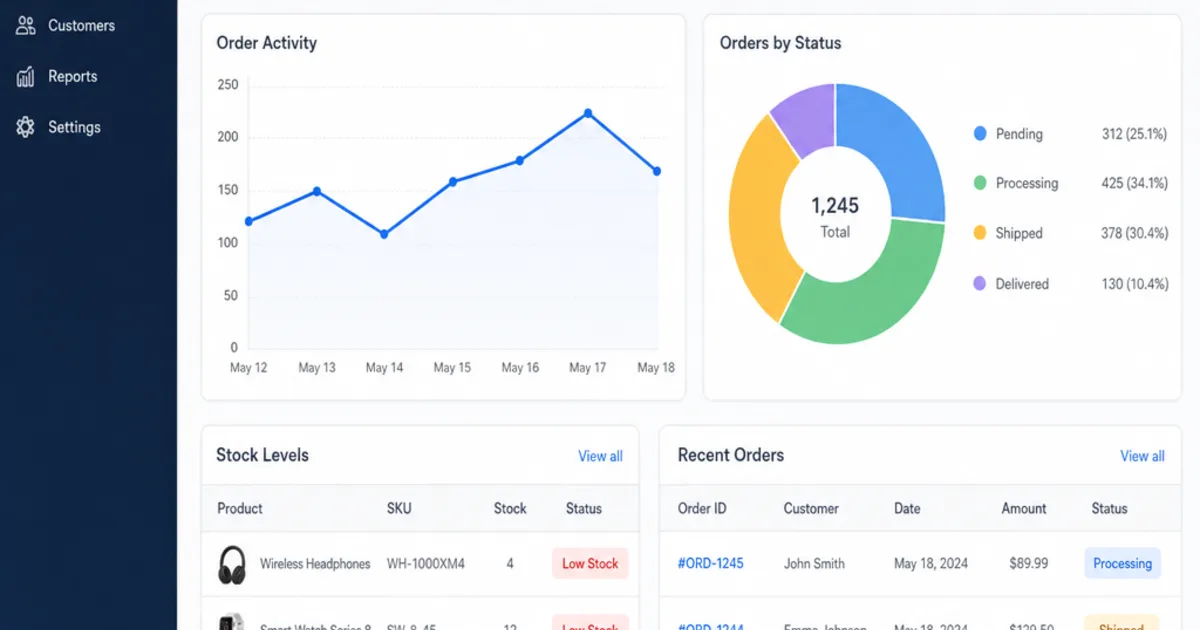This screenshot has height=630, width=1200.
Task: Click the purple Delivered legend dot
Action: (980, 284)
